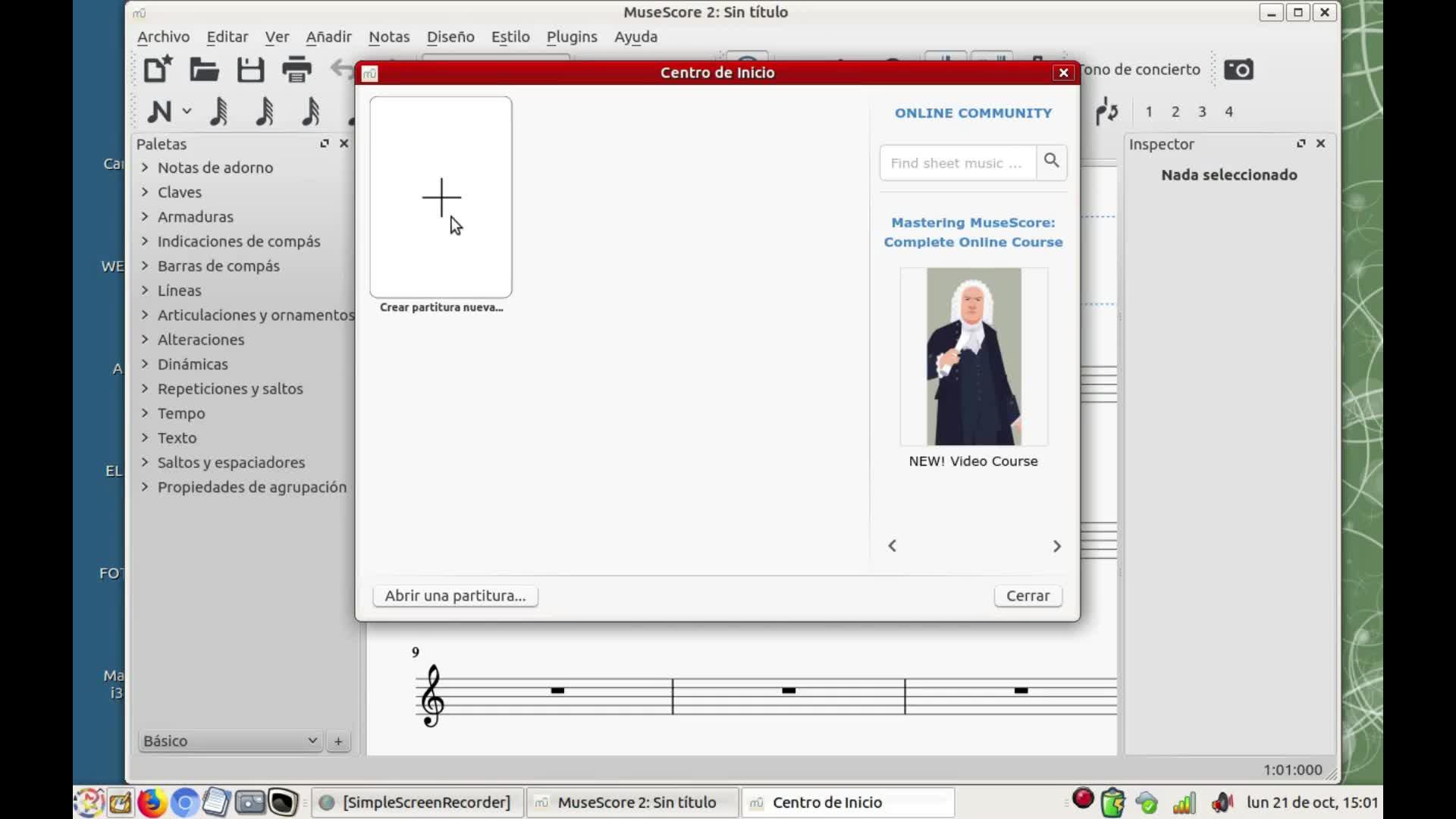1456x819 pixels.
Task: Select voice 1 toggle
Action: pos(1149,111)
